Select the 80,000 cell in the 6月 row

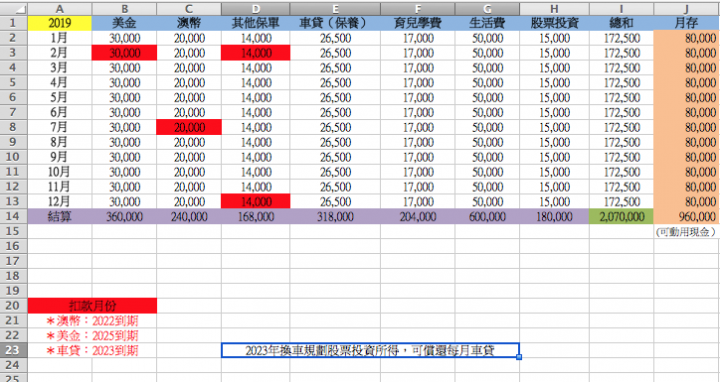pos(686,112)
